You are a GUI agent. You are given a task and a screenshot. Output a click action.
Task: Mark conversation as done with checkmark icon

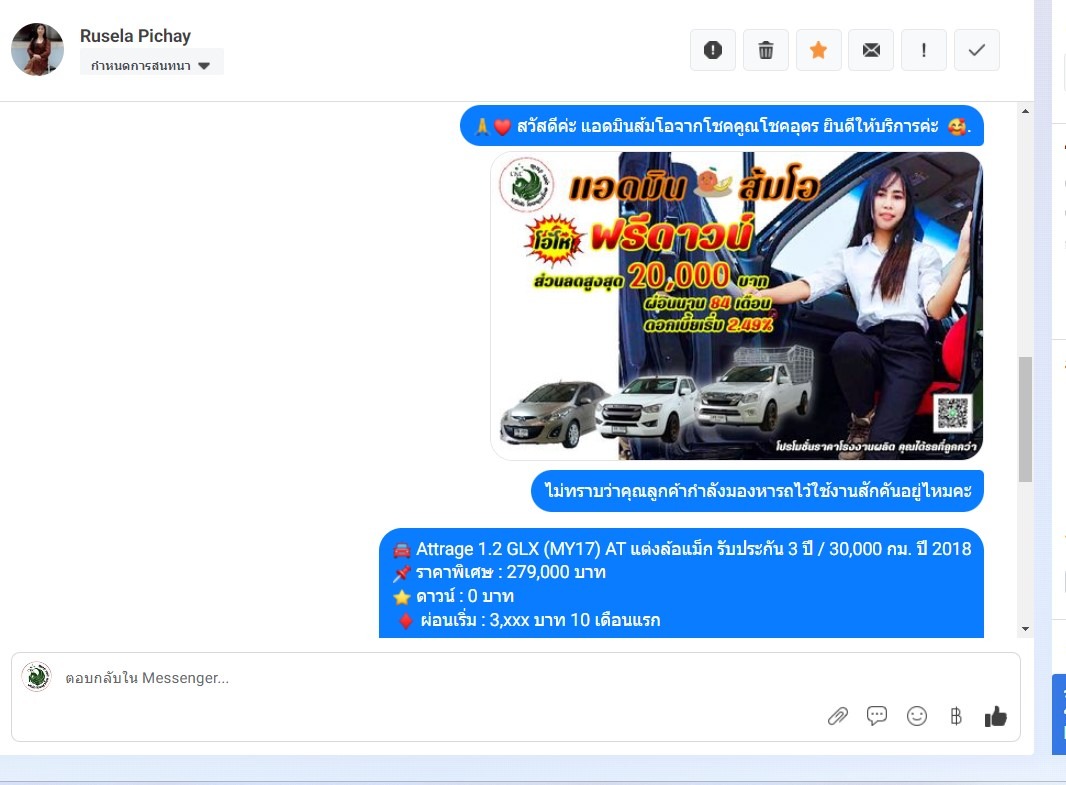click(977, 50)
